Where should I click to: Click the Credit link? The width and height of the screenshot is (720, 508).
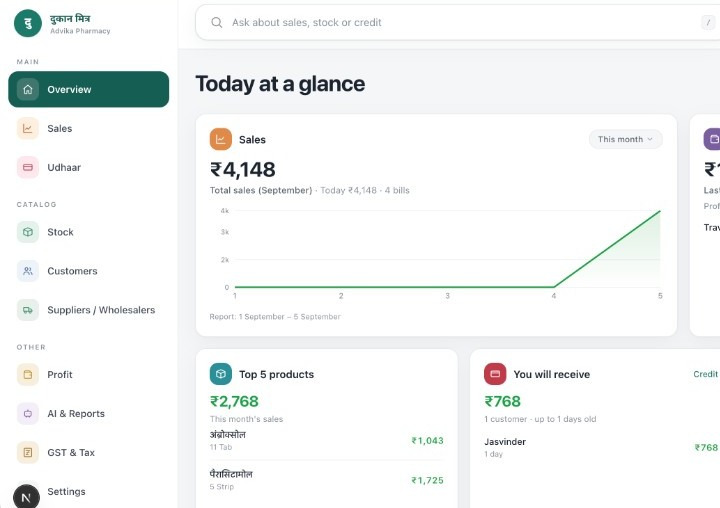(705, 374)
